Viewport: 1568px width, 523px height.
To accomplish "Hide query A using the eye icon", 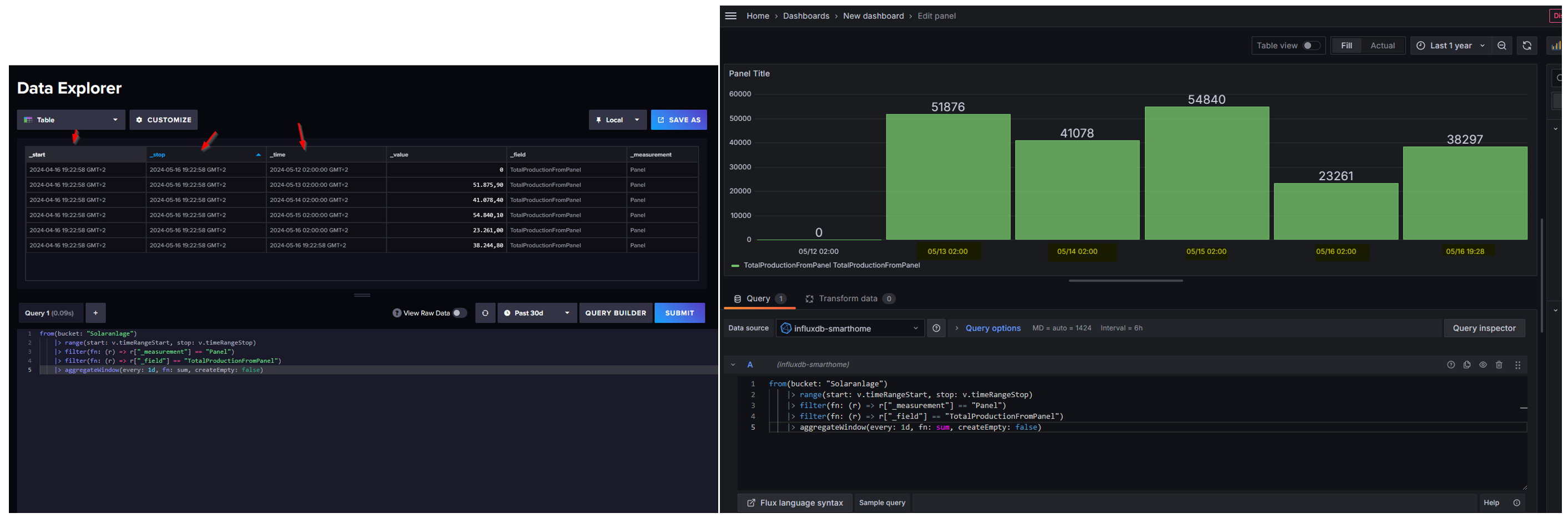I will (1483, 365).
